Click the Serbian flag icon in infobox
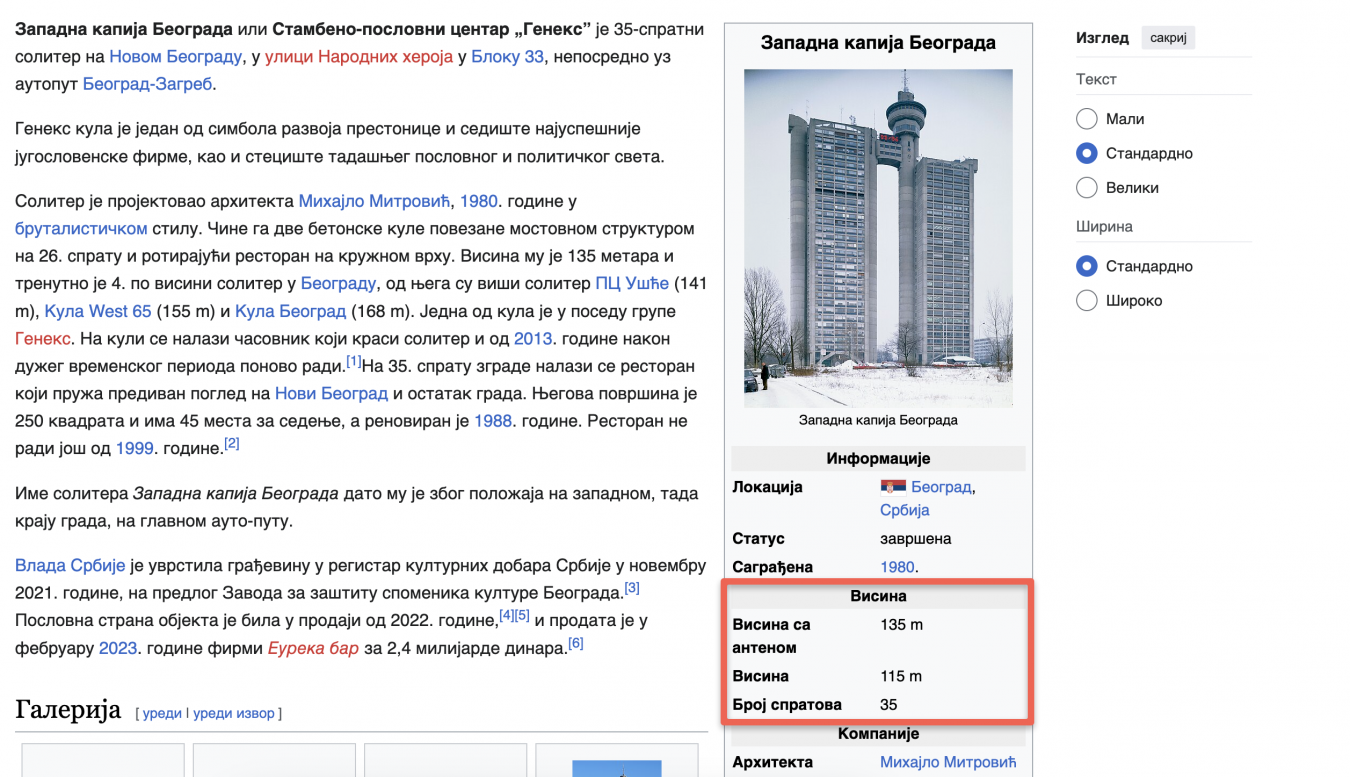Viewport: 1350px width, 777px height. click(x=892, y=487)
